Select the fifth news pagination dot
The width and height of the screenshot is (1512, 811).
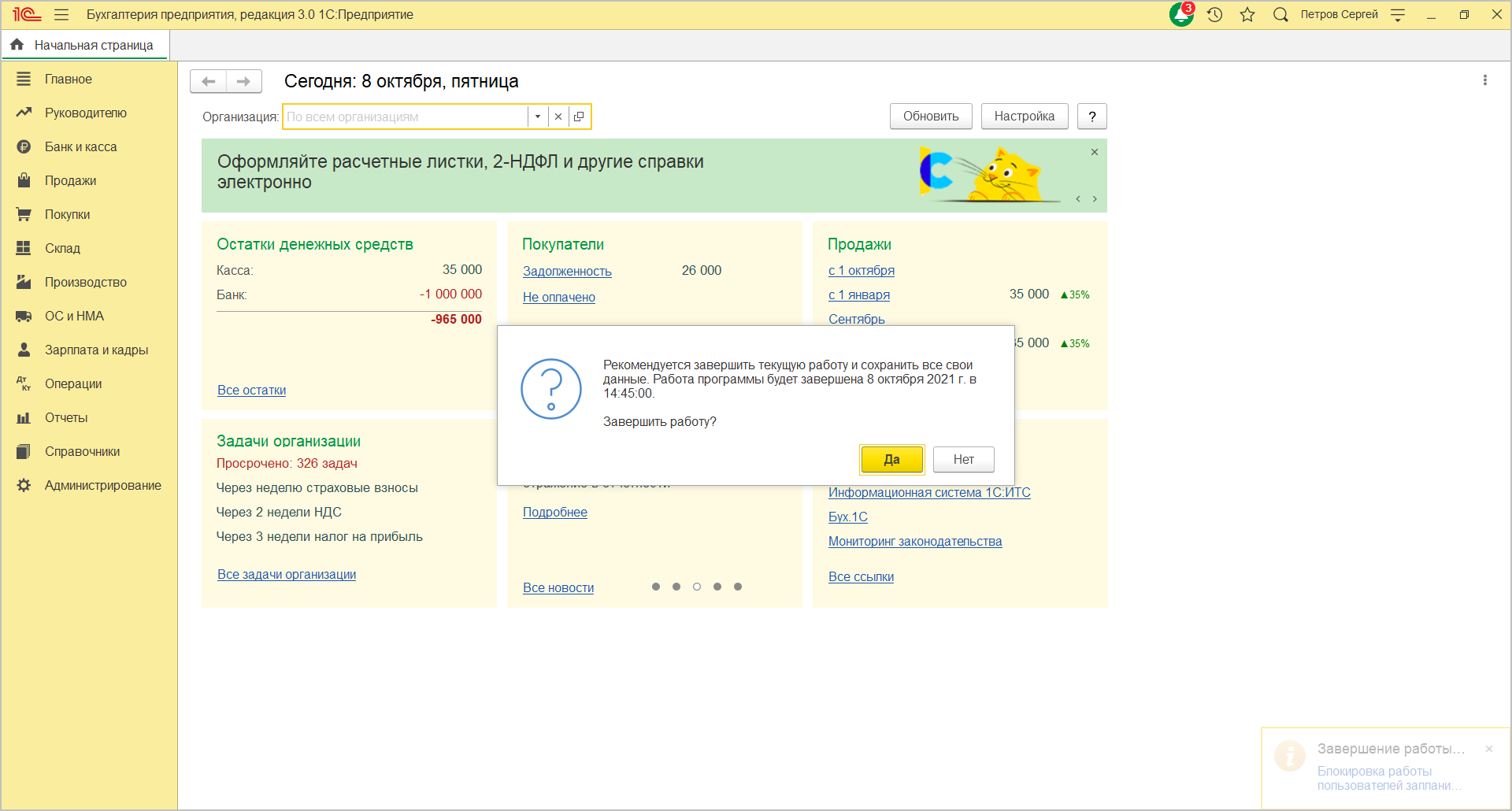pyautogui.click(x=738, y=587)
